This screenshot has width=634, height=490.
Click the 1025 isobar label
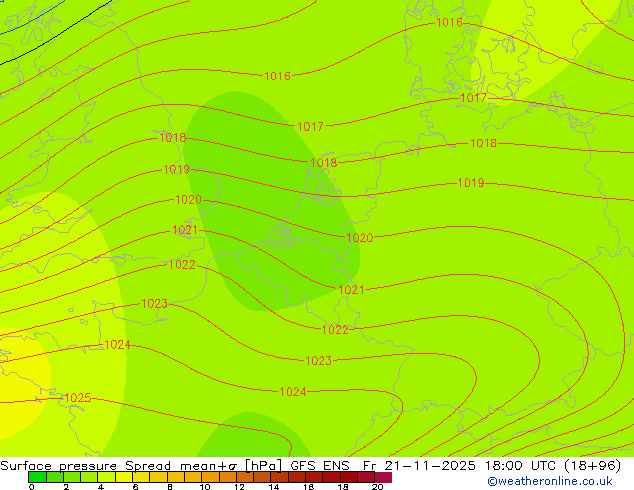coord(78,398)
